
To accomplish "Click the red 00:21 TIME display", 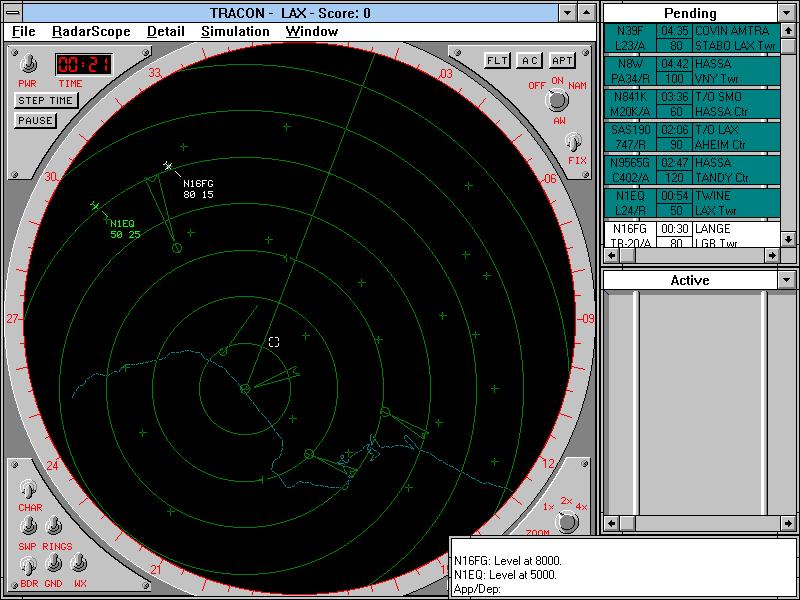I will (x=84, y=64).
